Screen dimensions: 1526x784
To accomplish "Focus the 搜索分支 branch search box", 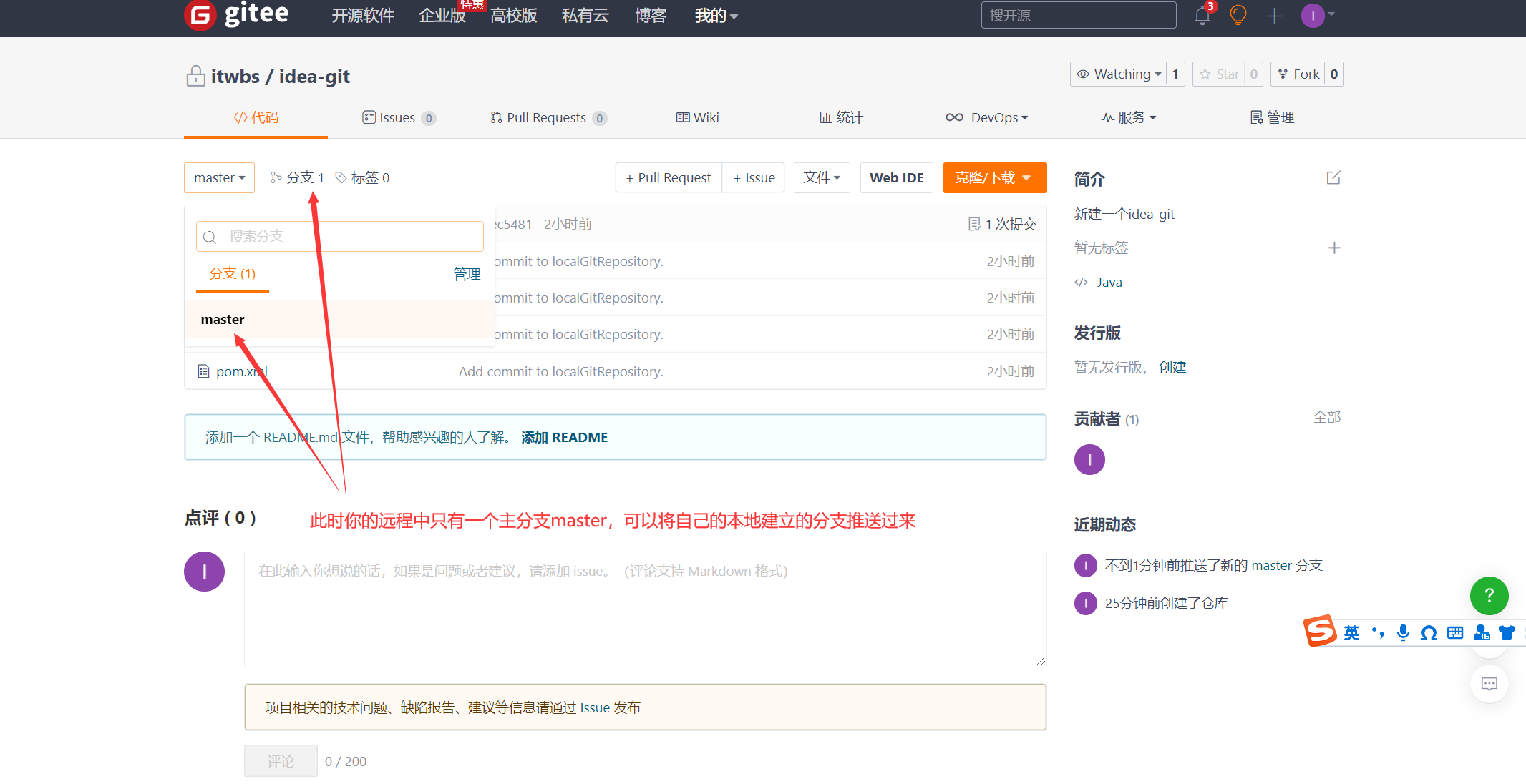I will pyautogui.click(x=340, y=236).
